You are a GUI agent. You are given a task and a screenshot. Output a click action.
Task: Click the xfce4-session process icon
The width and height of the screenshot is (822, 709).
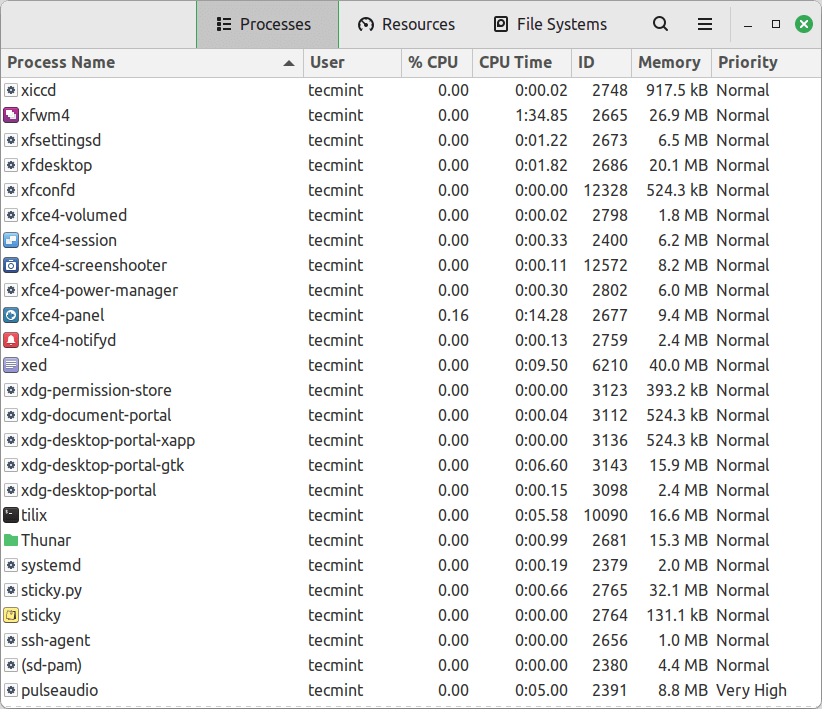11,240
